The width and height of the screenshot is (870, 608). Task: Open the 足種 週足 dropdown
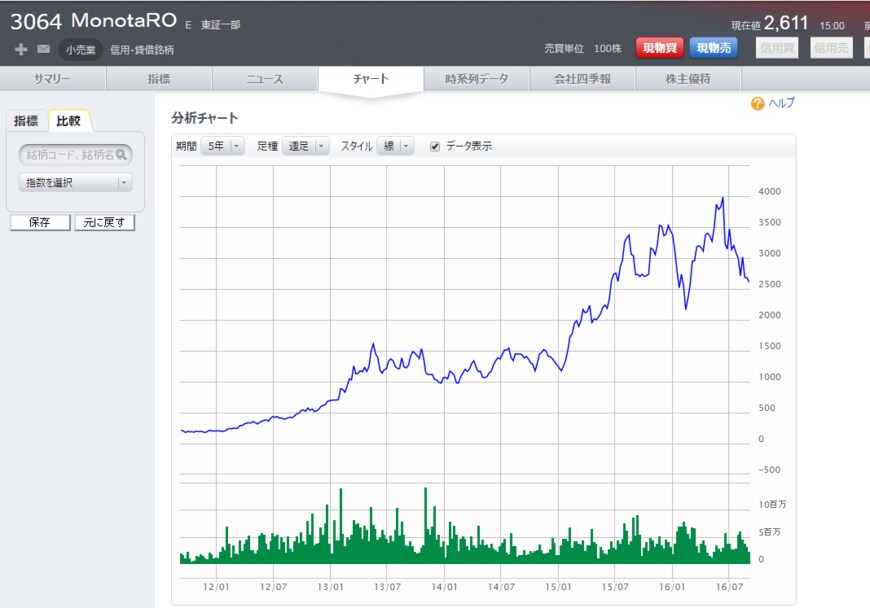(305, 146)
